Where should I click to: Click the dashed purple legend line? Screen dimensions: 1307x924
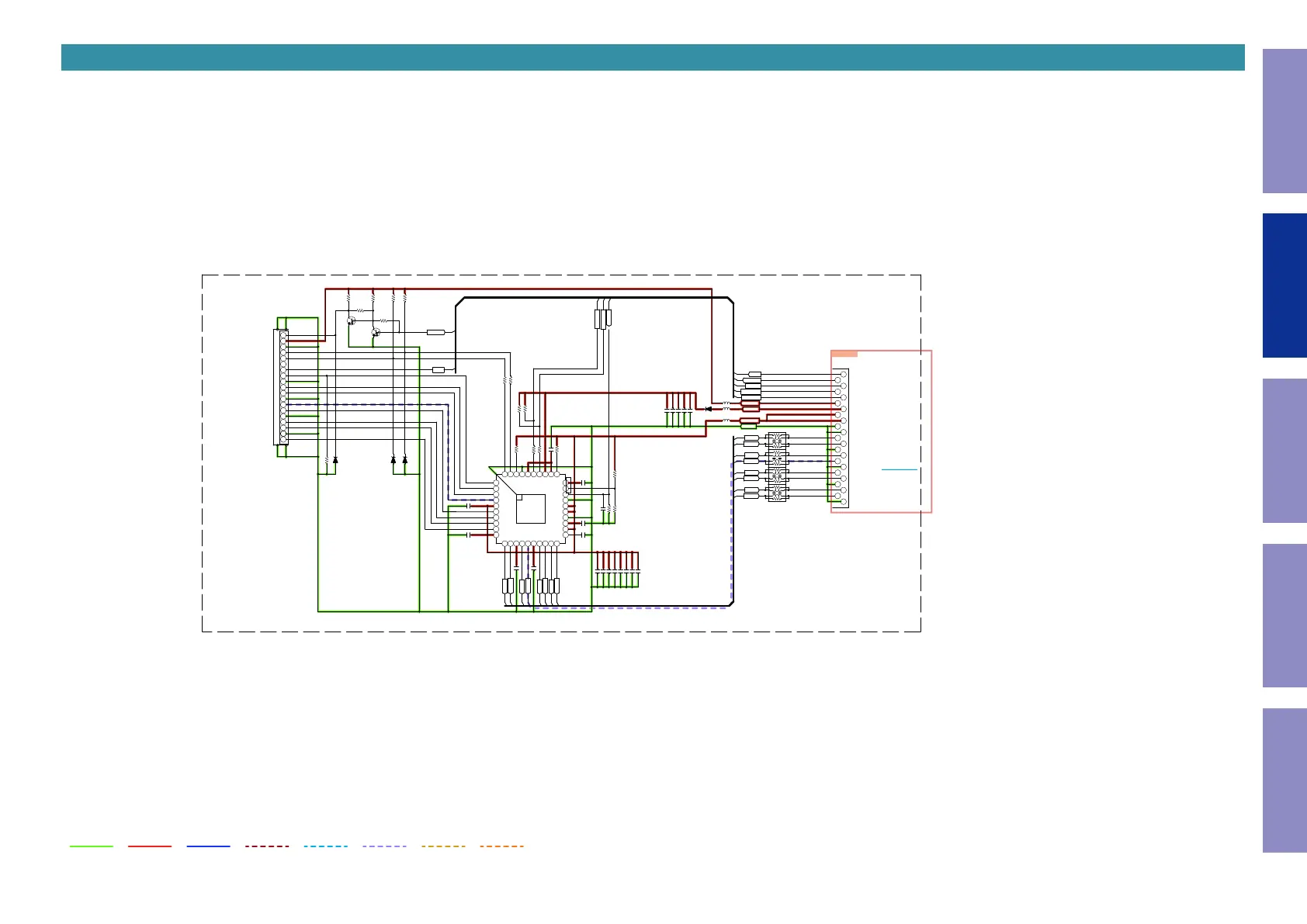point(384,846)
